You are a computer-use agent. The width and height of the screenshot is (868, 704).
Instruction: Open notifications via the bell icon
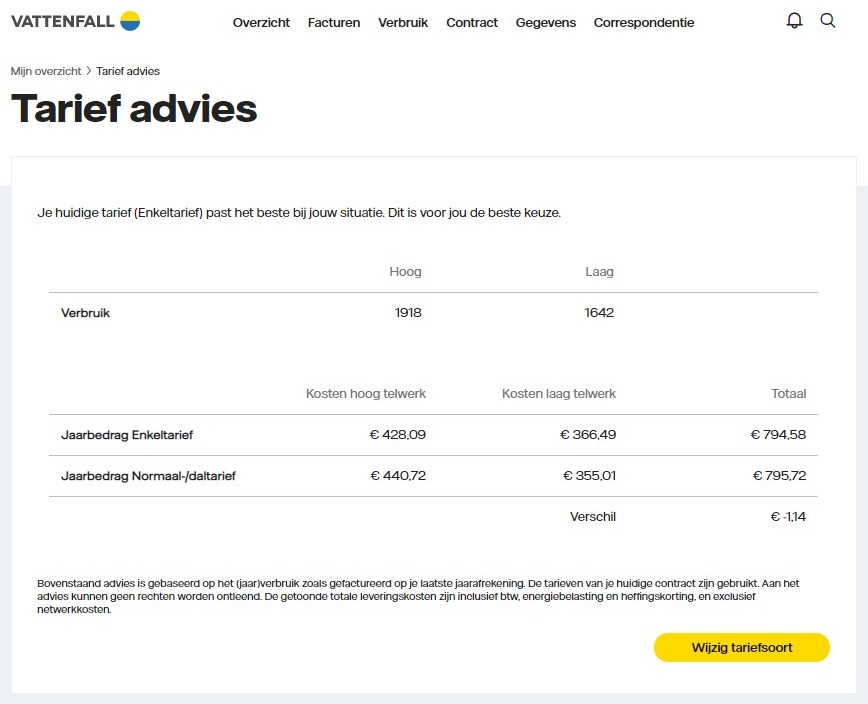tap(794, 21)
